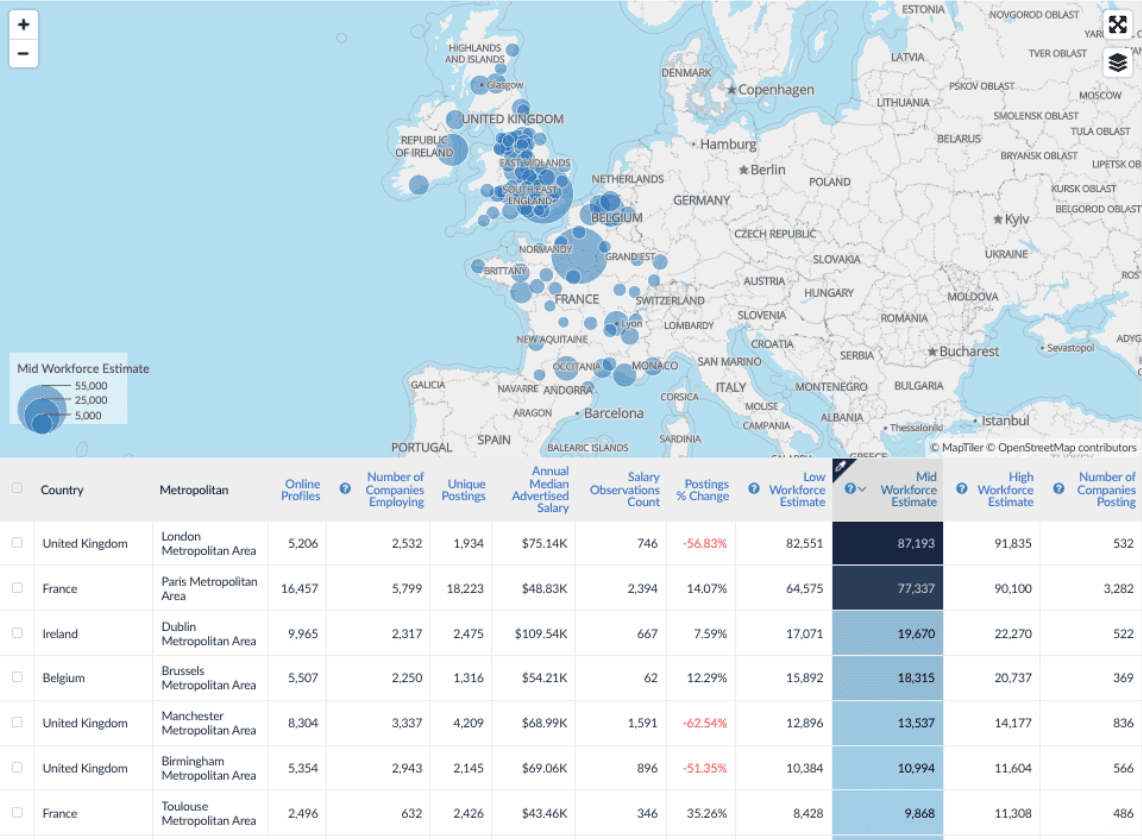Click the pencil icon on the highlighted column
This screenshot has width=1142, height=840.
click(x=840, y=463)
